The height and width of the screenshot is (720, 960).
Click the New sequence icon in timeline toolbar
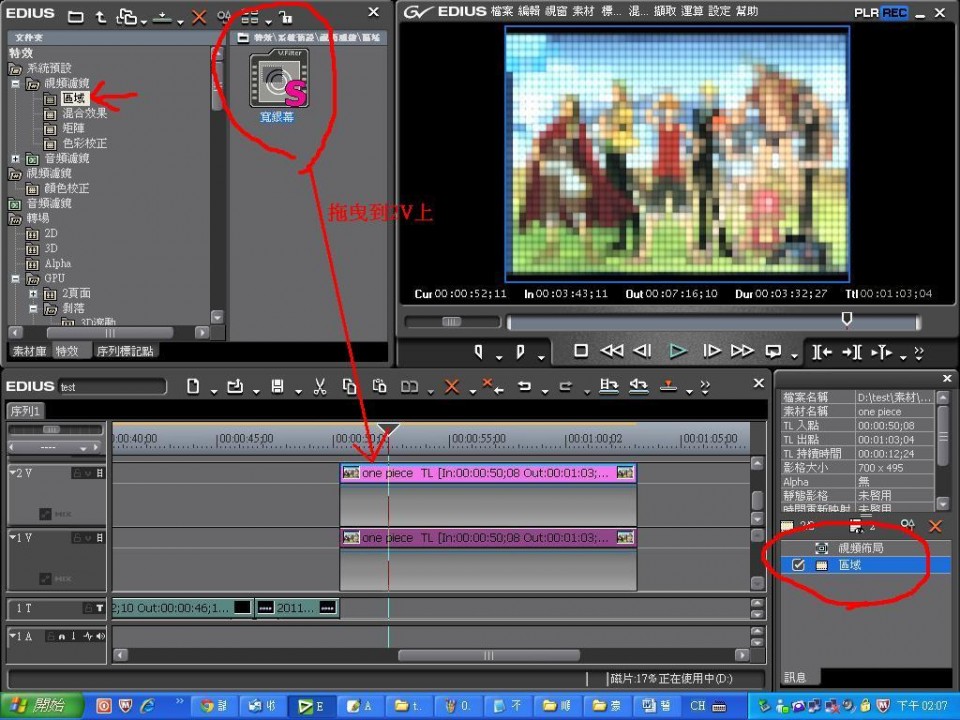pyautogui.click(x=193, y=387)
